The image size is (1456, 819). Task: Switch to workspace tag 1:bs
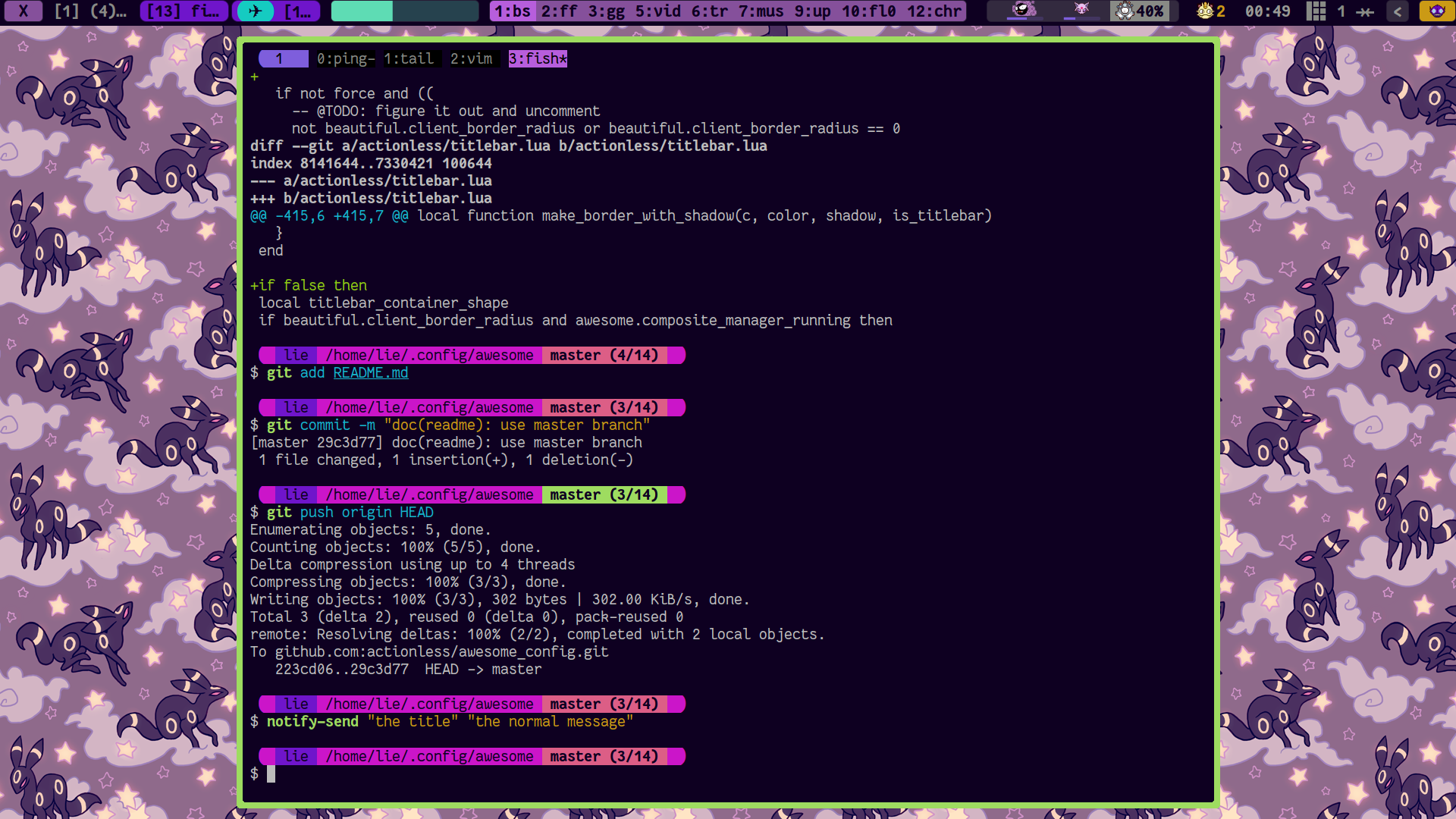513,11
